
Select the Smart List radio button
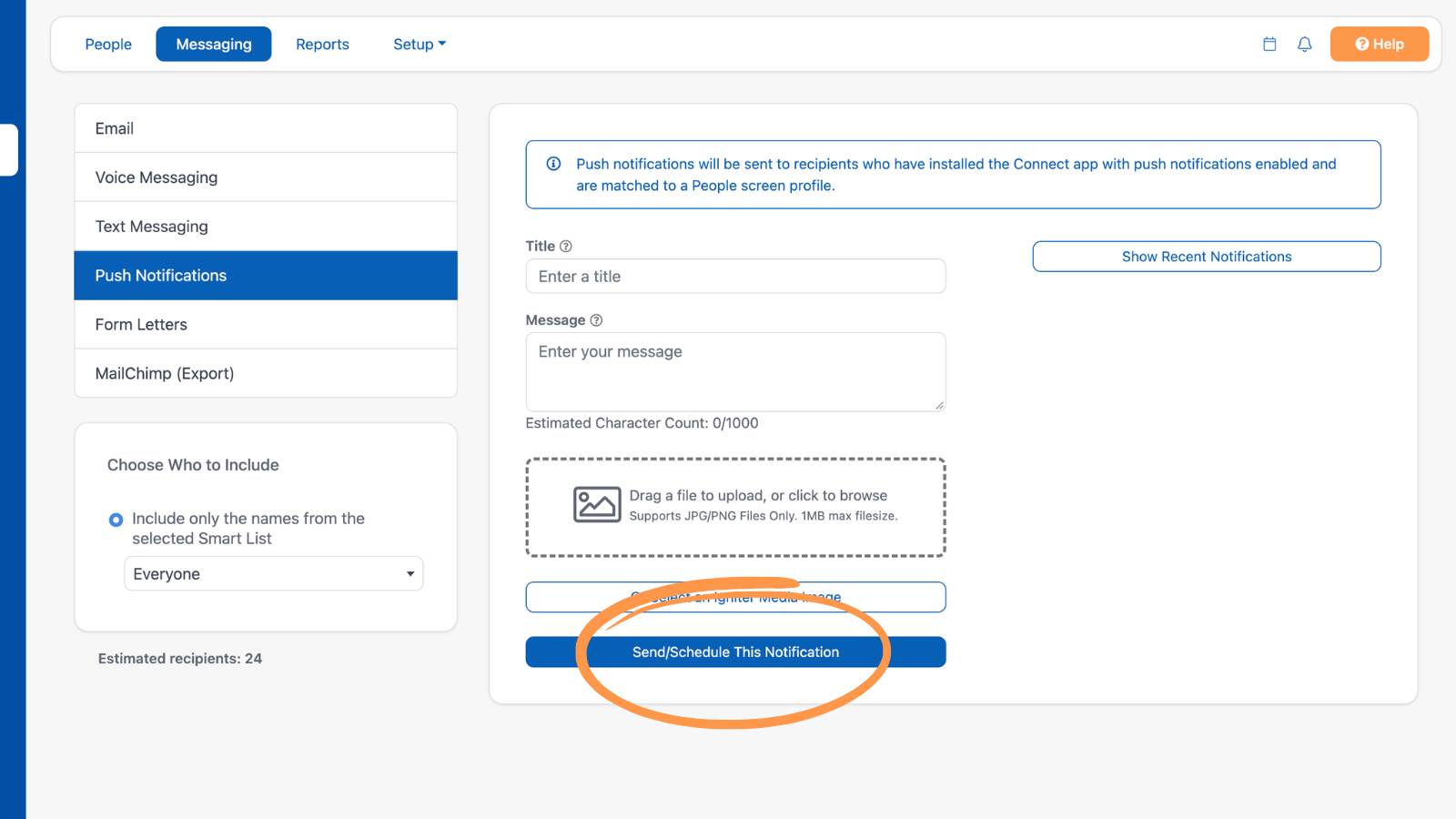tap(116, 520)
